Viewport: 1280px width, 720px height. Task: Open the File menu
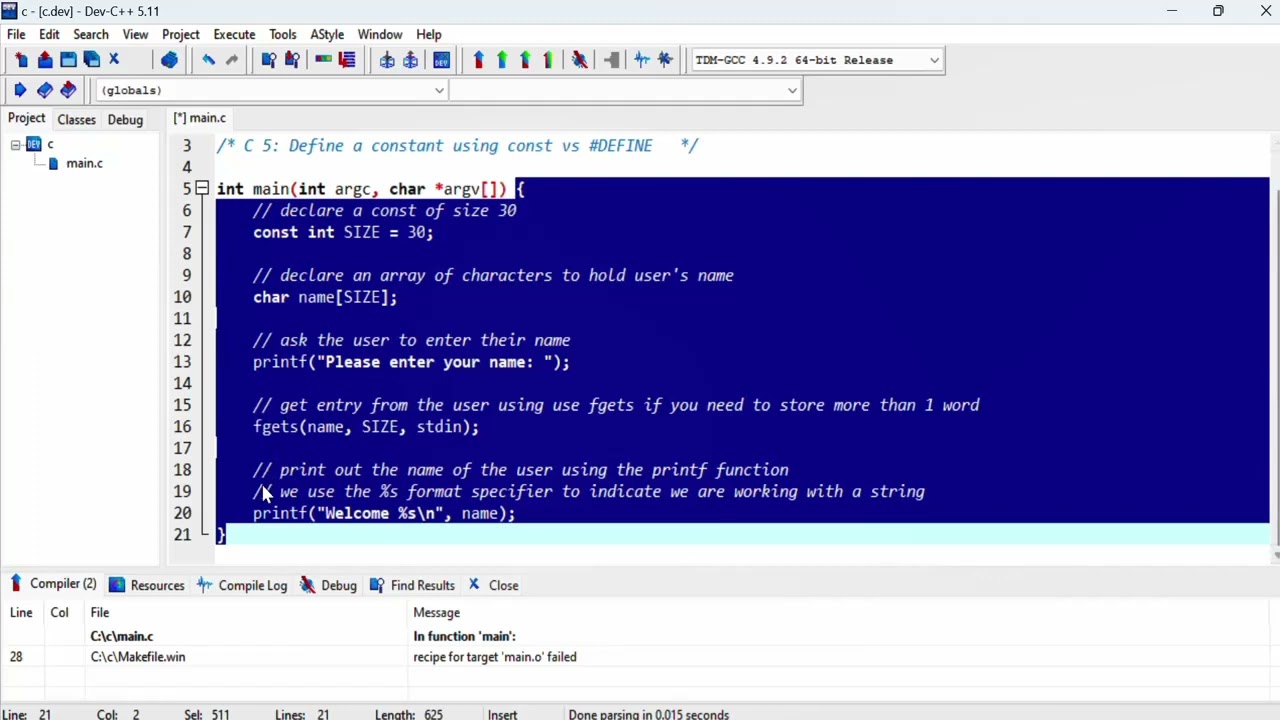pyautogui.click(x=16, y=34)
